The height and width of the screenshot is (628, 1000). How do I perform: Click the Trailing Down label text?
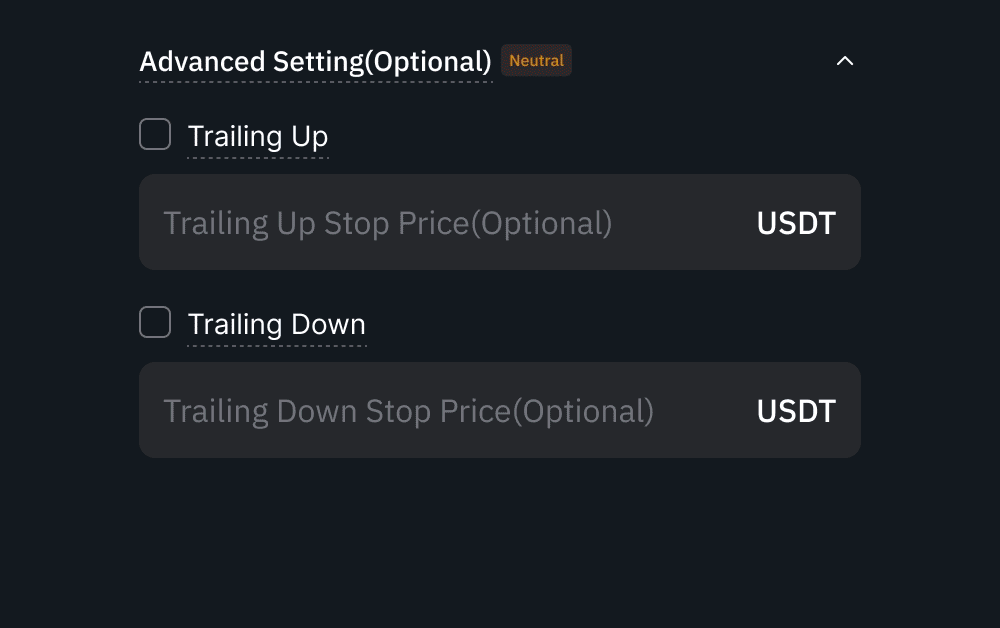pos(277,324)
